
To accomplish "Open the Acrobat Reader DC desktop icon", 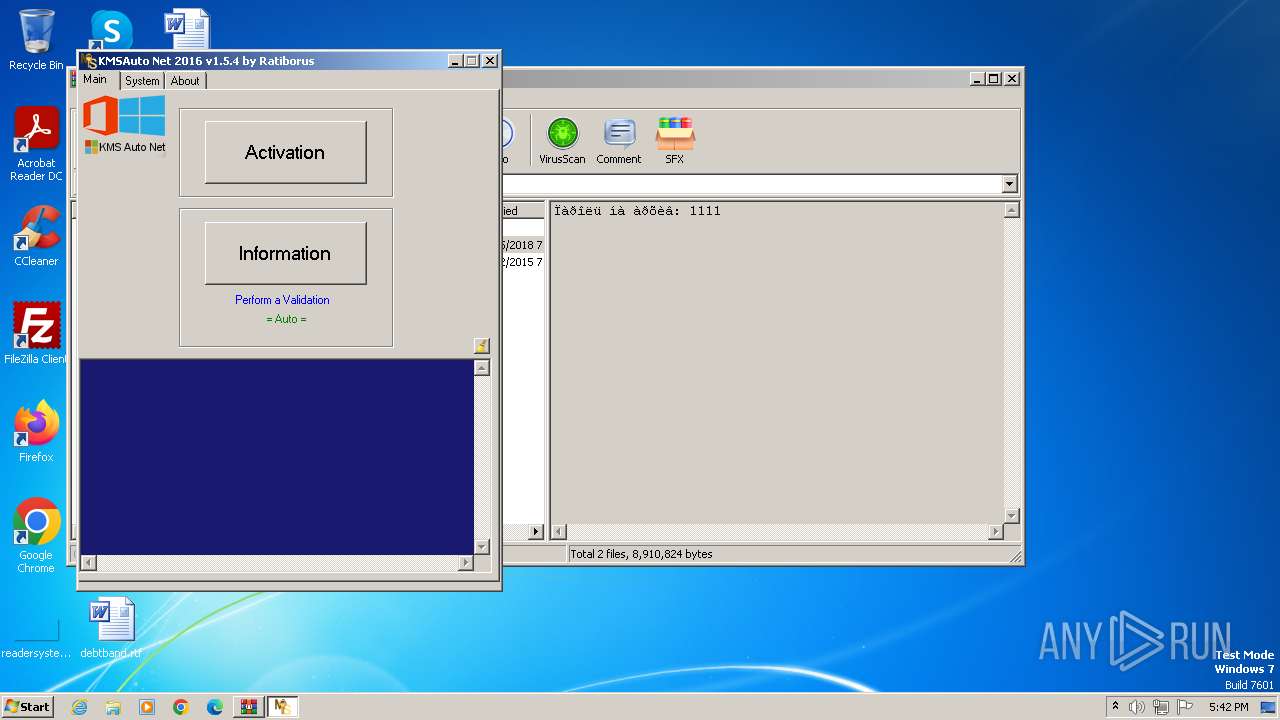I will pyautogui.click(x=36, y=144).
